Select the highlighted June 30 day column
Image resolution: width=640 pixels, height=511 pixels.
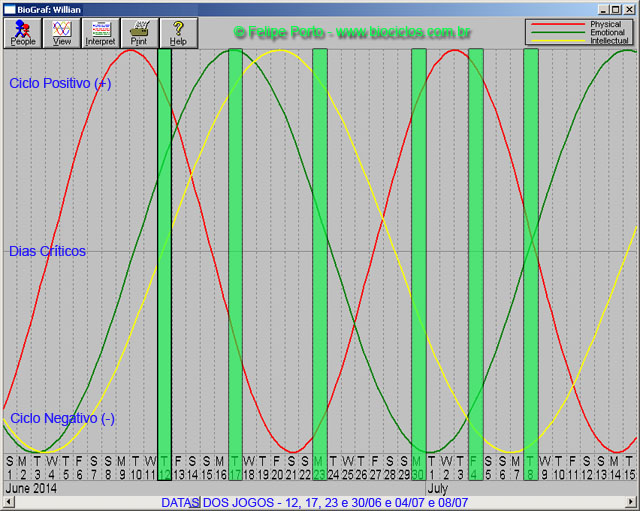click(419, 264)
